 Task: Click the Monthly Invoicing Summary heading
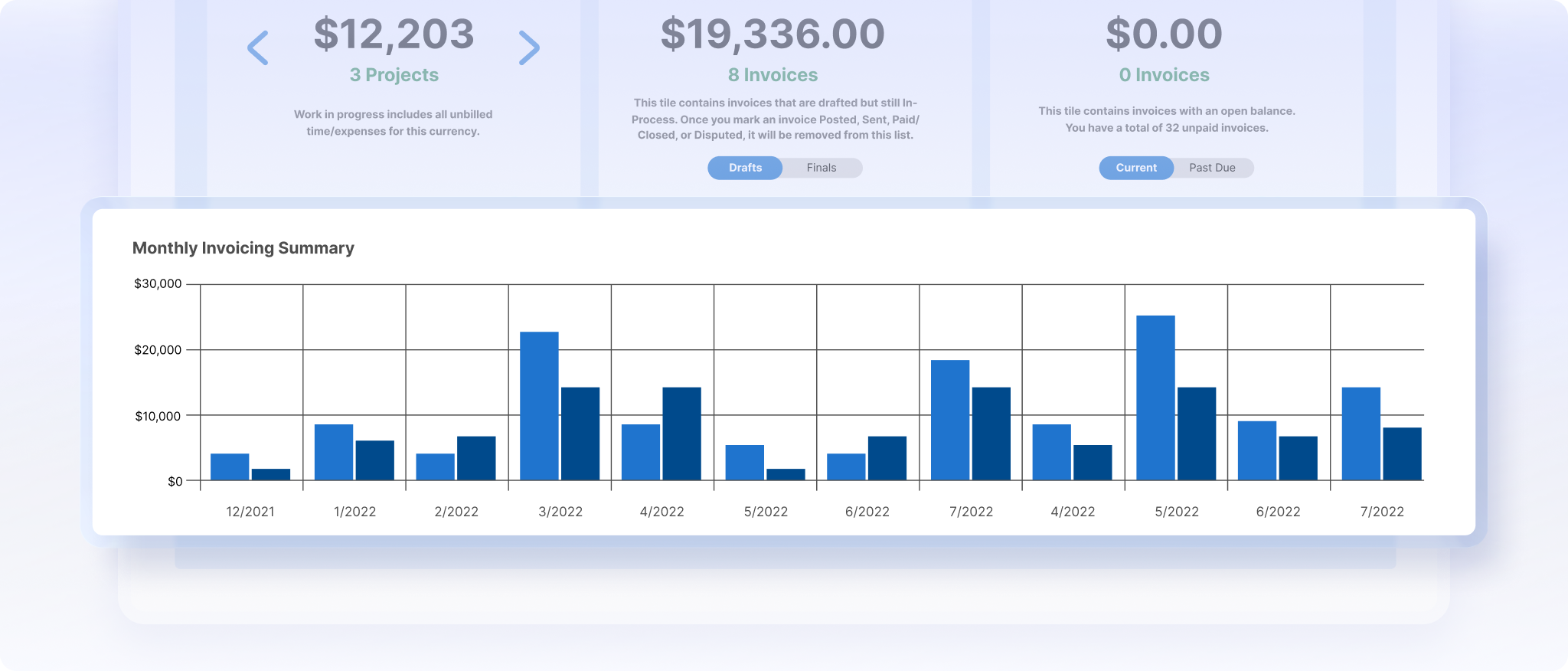coord(243,248)
